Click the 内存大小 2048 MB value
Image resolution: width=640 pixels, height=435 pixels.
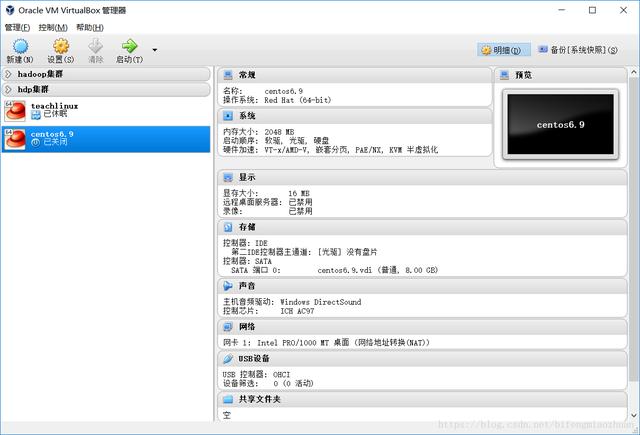pos(279,132)
